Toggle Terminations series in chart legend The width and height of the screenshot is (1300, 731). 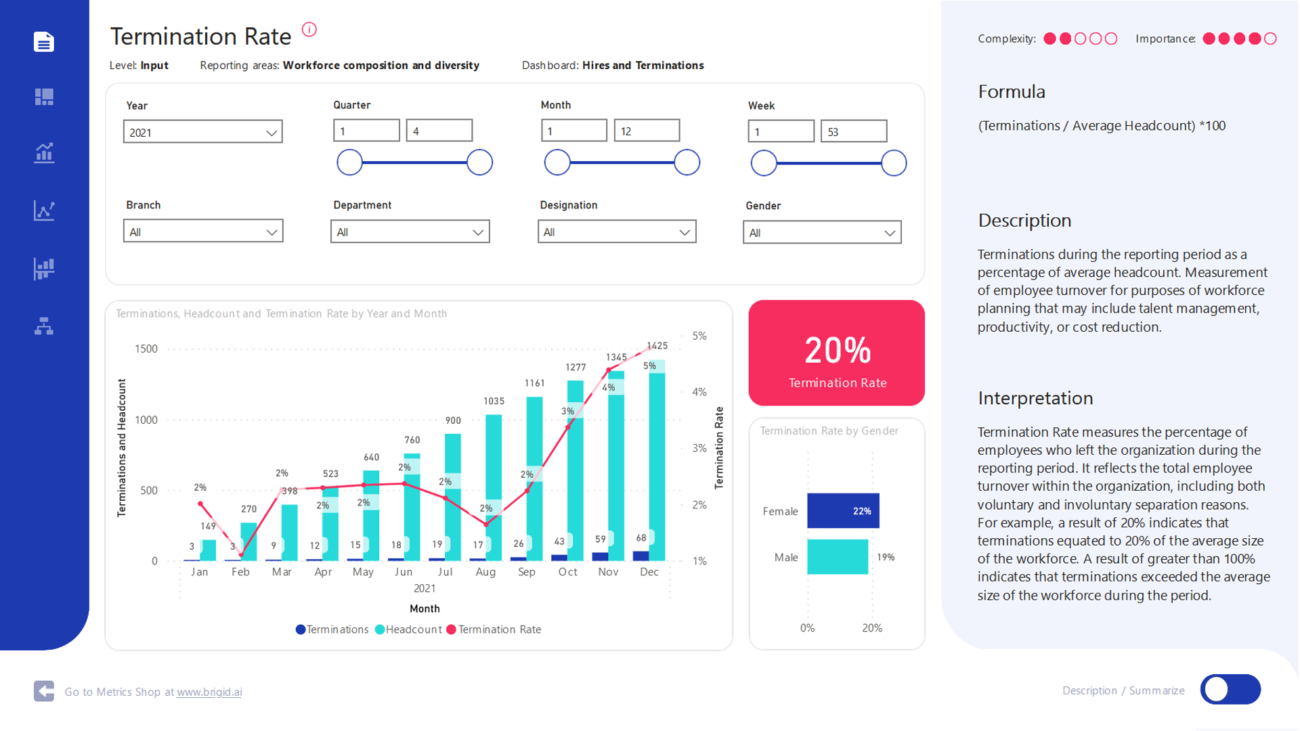click(332, 630)
